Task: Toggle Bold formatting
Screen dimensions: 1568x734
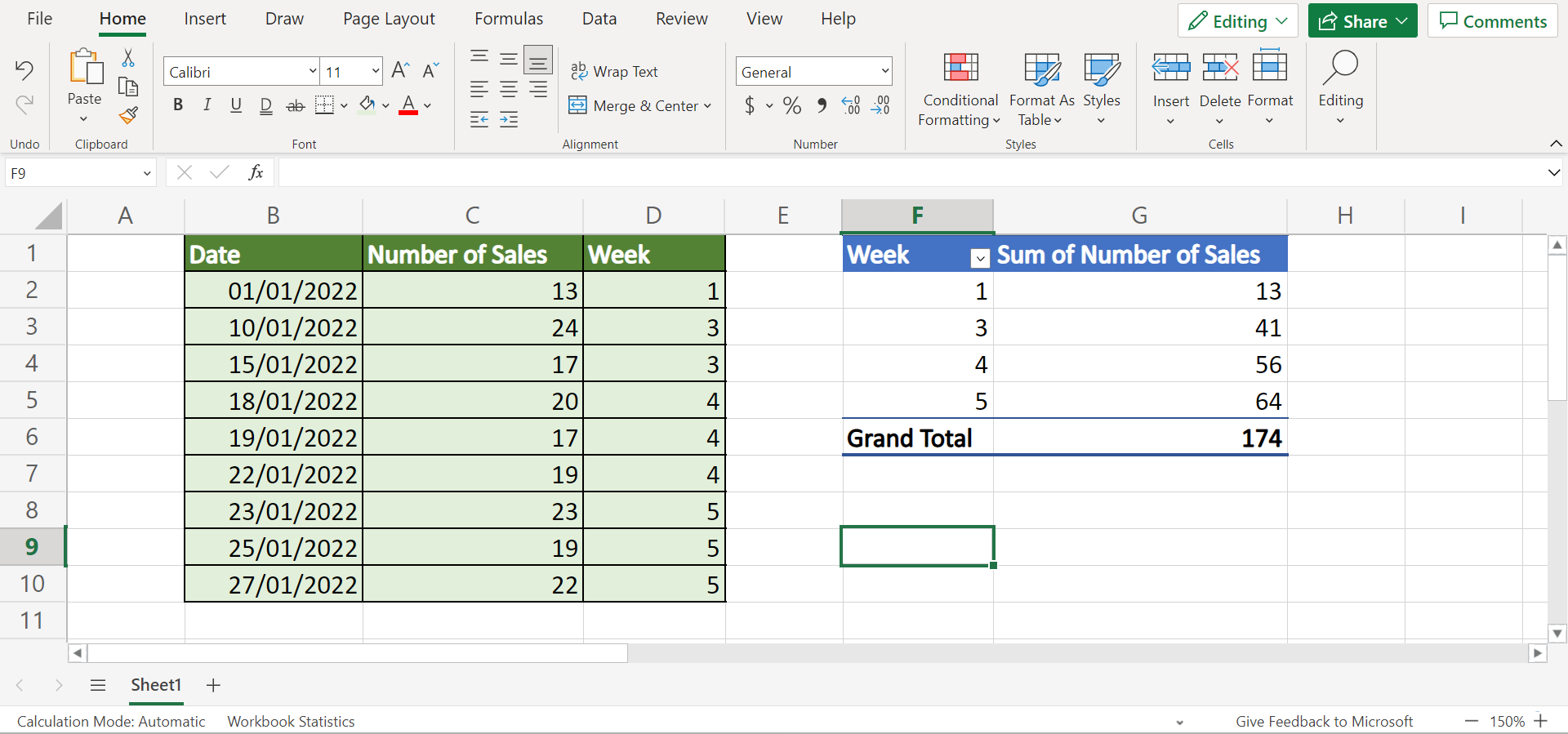Action: point(178,105)
